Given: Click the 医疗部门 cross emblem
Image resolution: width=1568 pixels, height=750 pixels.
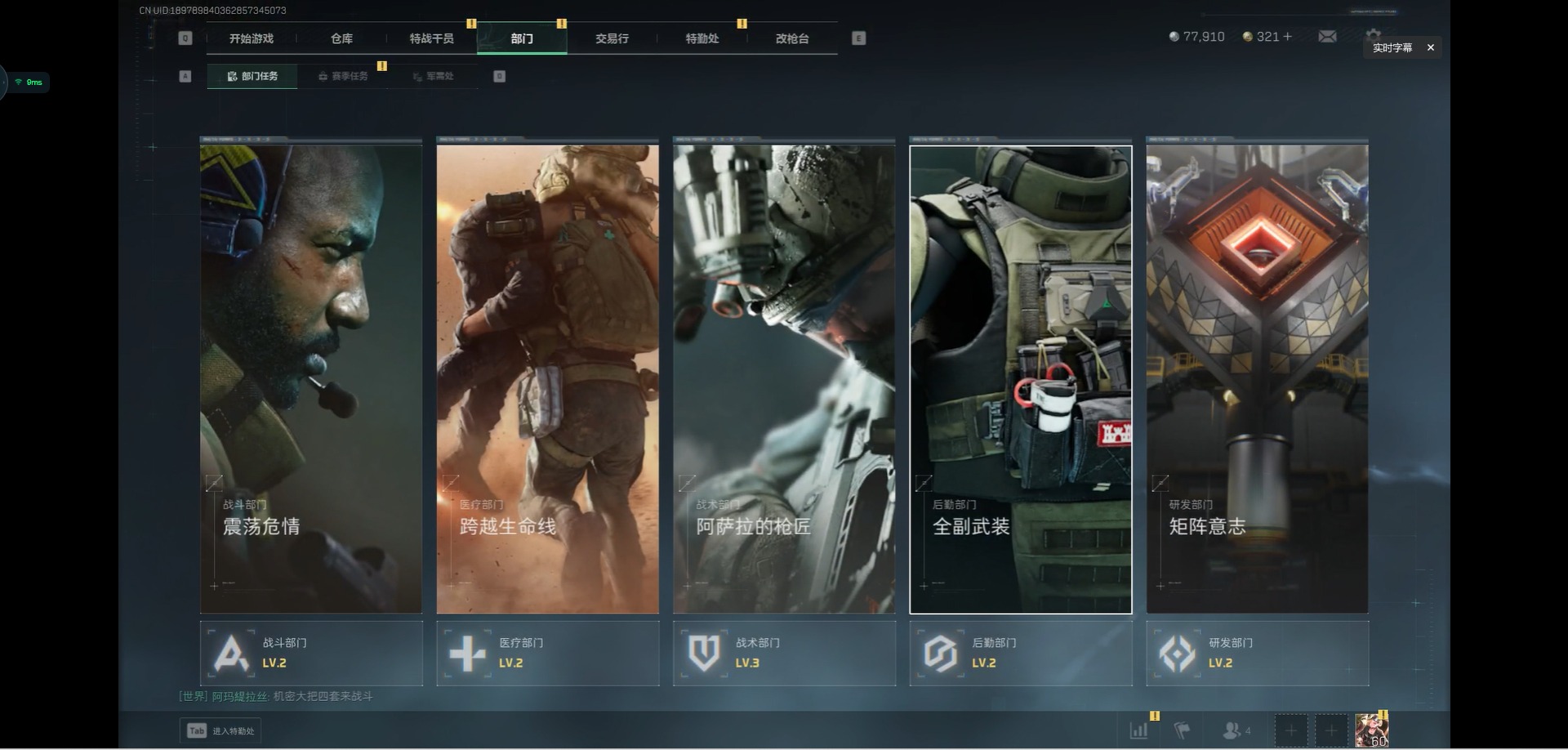Looking at the screenshot, I should coord(467,654).
